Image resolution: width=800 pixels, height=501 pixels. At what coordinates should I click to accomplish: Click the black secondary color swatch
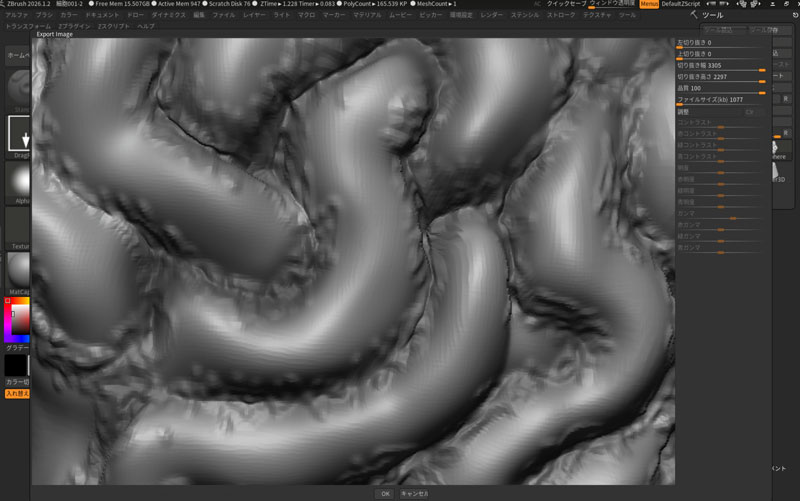coord(15,365)
